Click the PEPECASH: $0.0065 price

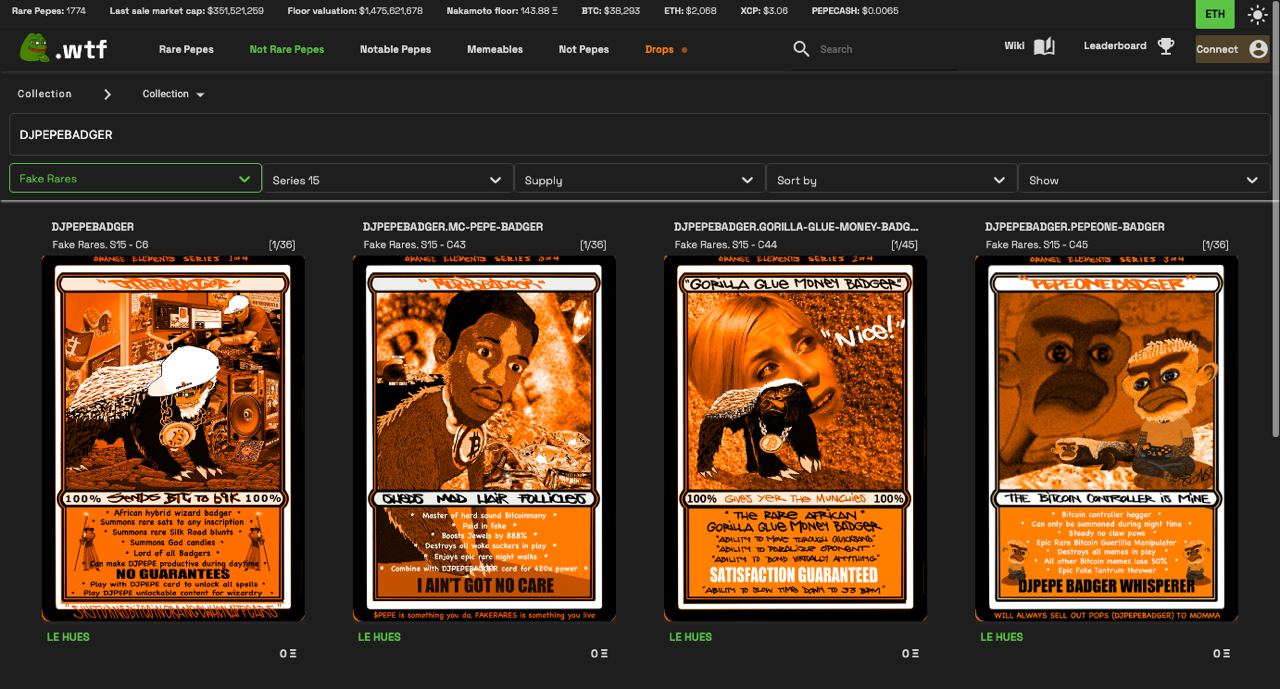click(x=855, y=11)
